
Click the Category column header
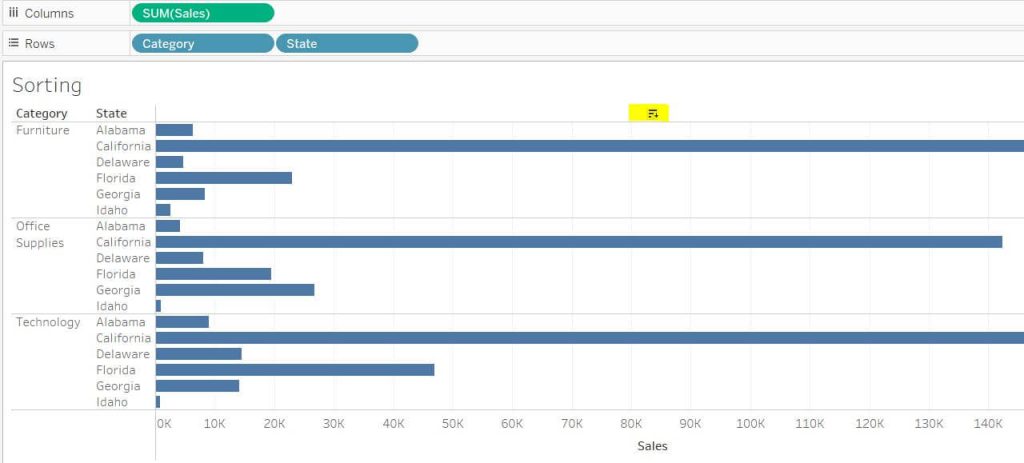pyautogui.click(x=42, y=113)
